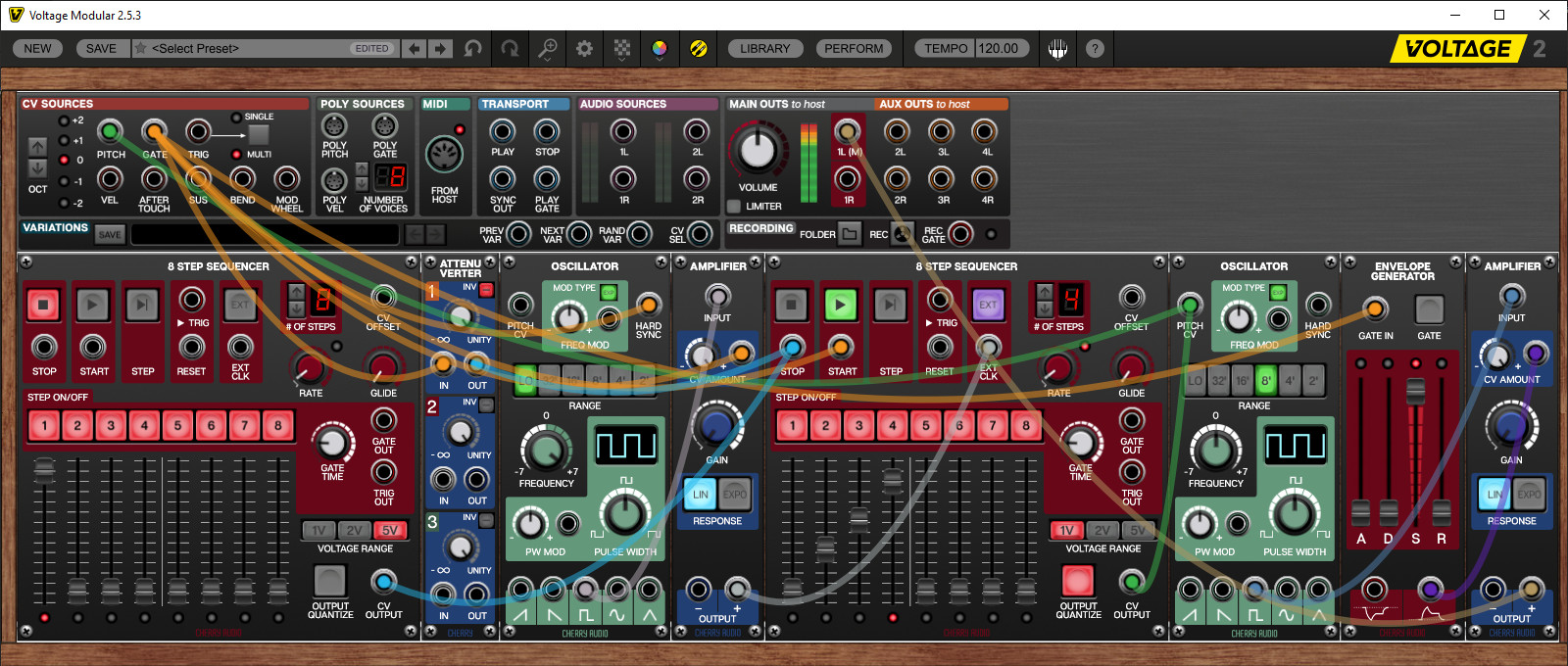This screenshot has height=666, width=1568.
Task: Go to previous preset with left arrow
Action: pos(415,48)
